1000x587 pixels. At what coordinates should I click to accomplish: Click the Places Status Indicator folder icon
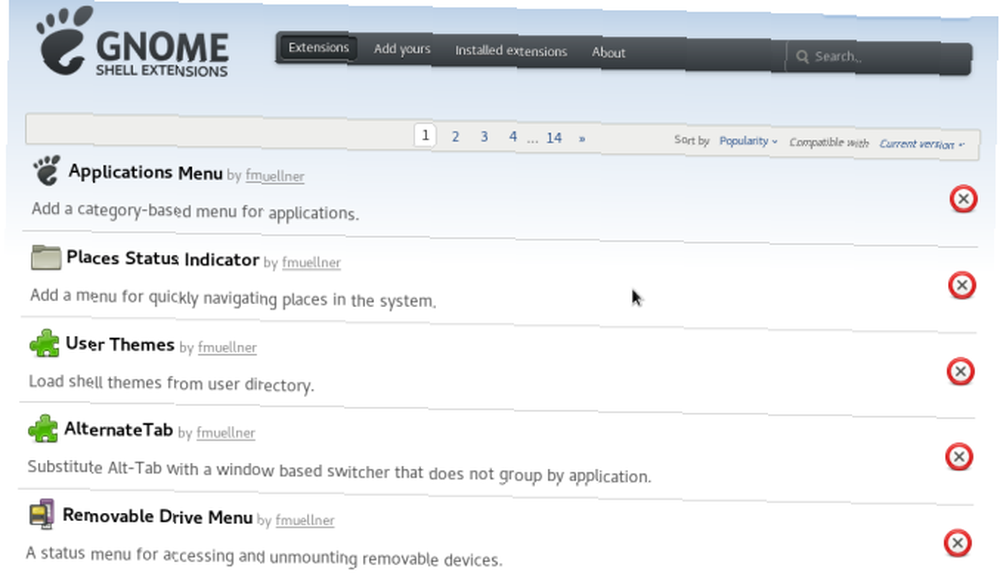[x=45, y=258]
